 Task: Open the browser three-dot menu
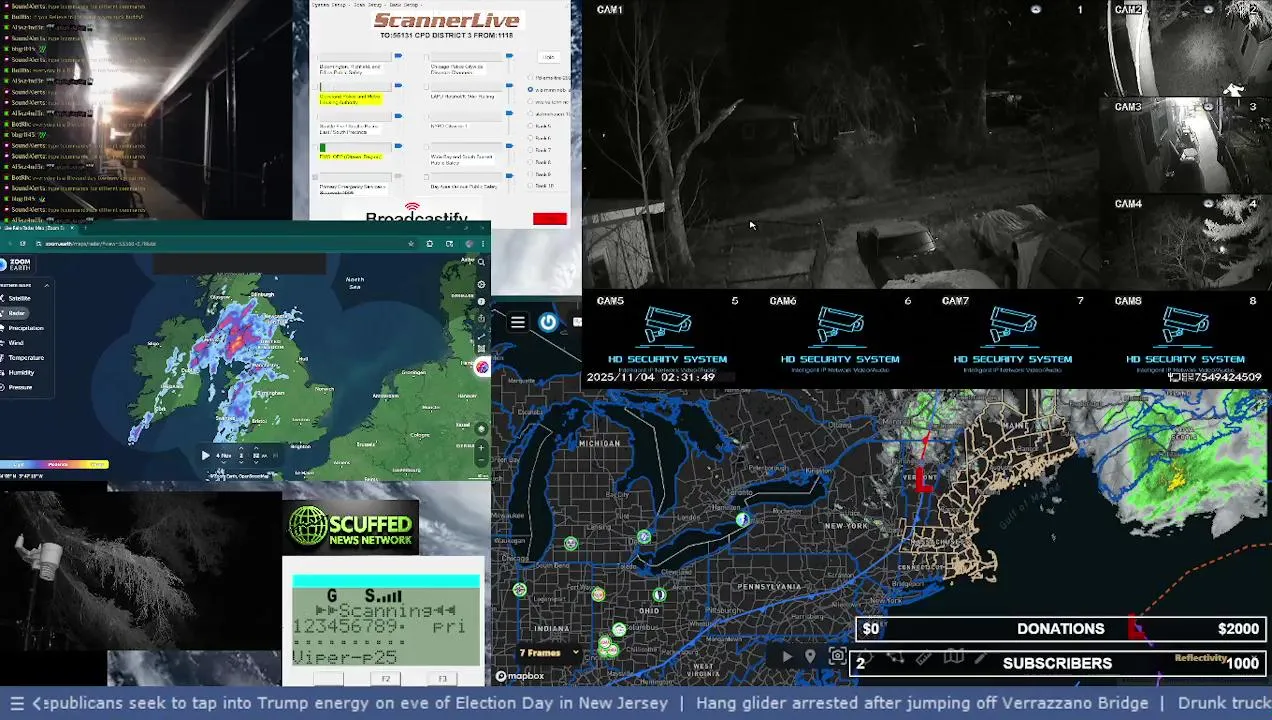(x=483, y=243)
